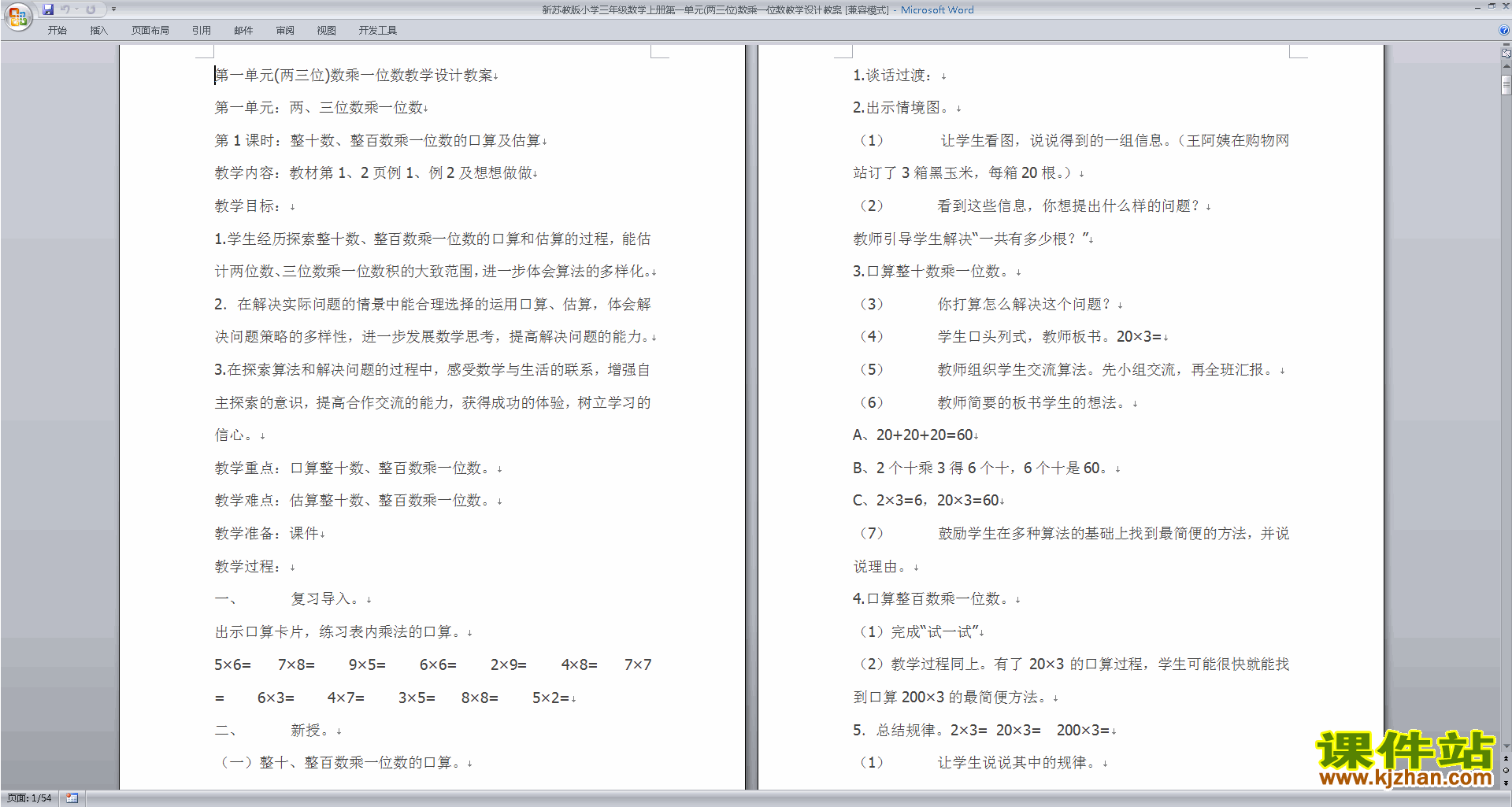
Task: Close the Word window
Action: 1506,6
